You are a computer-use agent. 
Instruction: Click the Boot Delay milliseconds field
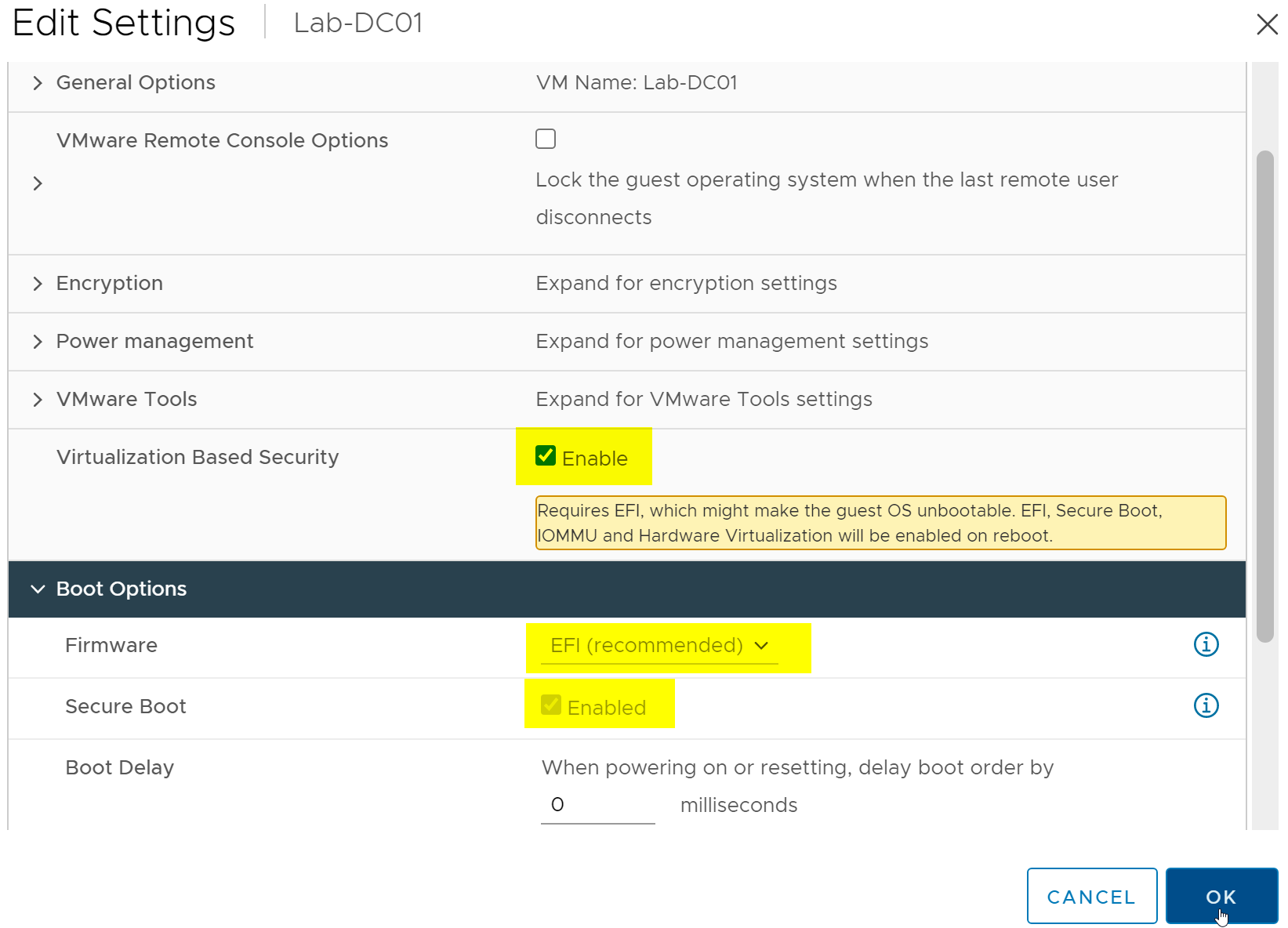click(597, 805)
